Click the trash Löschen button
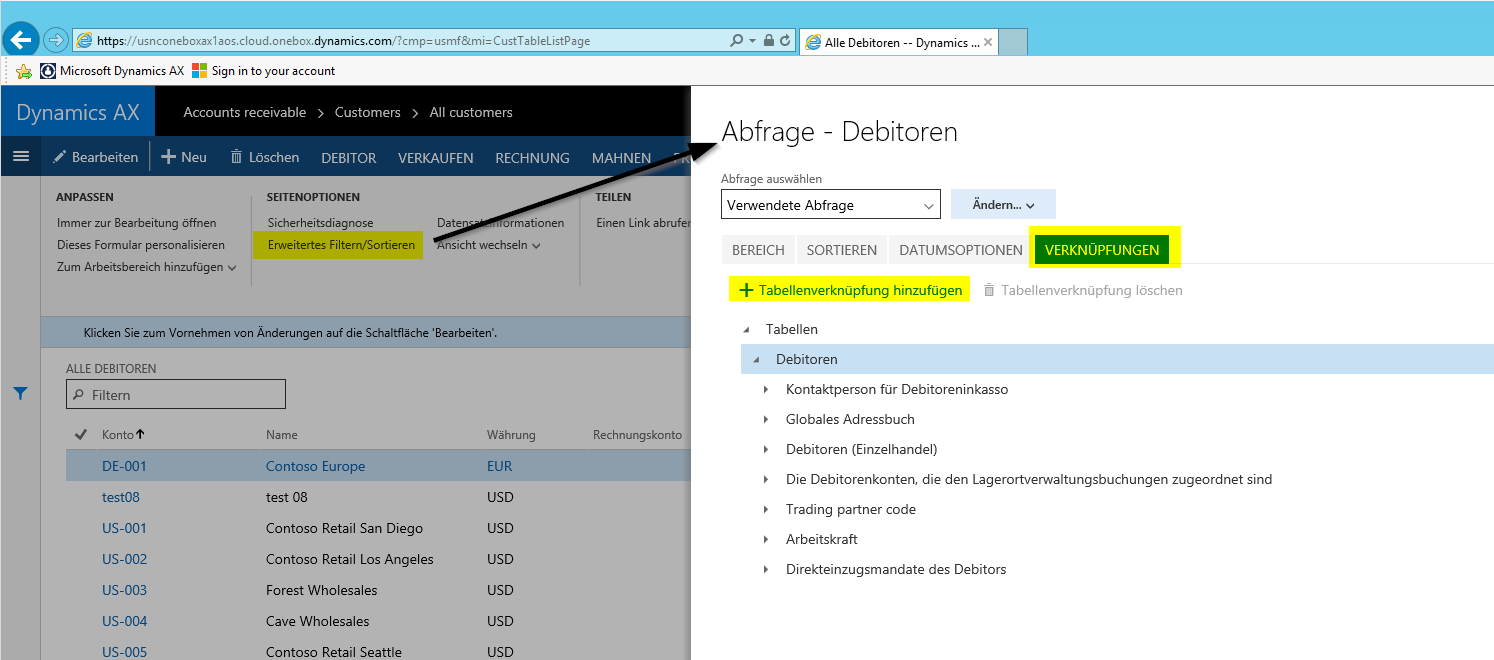 point(265,157)
